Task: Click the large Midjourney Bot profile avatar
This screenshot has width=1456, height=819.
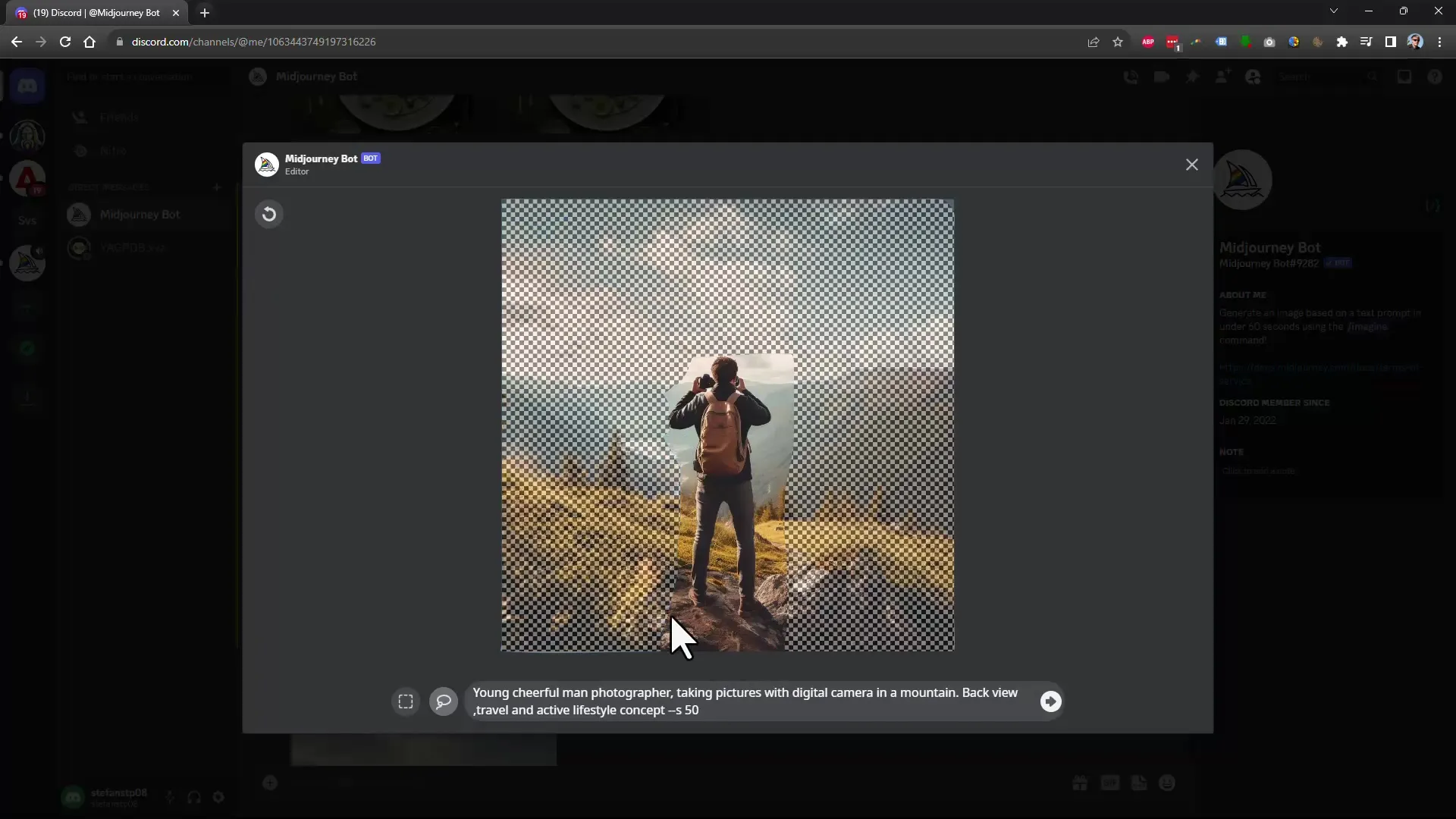Action: [1242, 180]
